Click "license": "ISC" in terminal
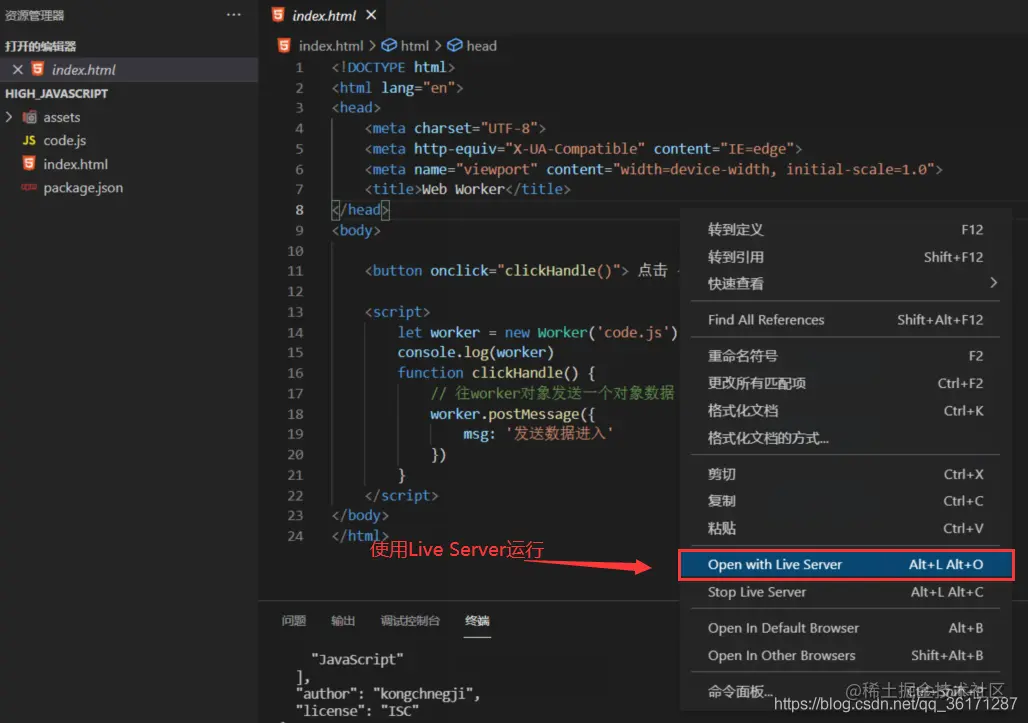Screen dimensions: 1028x723 pyautogui.click(x=357, y=711)
